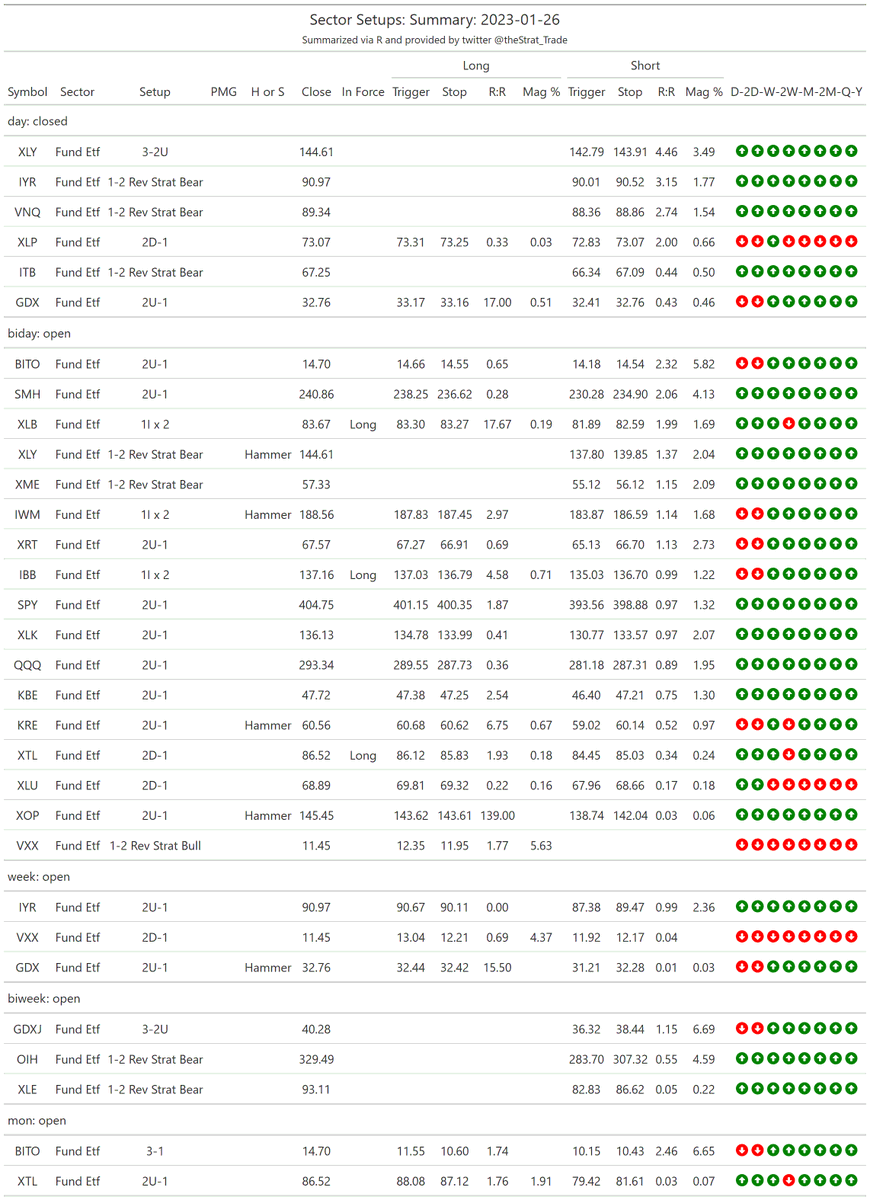Viewport: 870px width, 1200px height.
Task: Click the H or S column header
Action: tap(268, 92)
